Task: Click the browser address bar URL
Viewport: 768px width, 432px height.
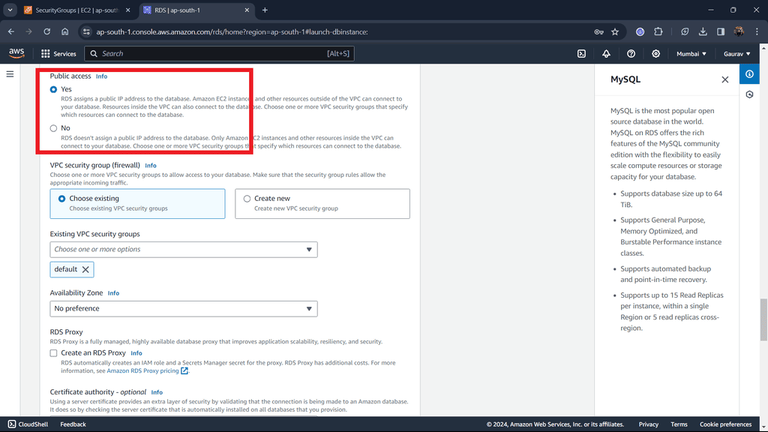Action: point(232,32)
